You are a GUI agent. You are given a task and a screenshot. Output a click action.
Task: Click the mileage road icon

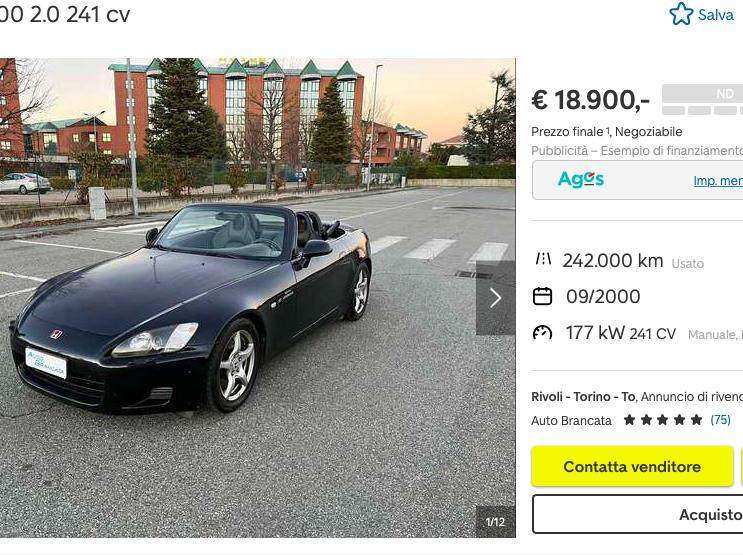point(543,259)
